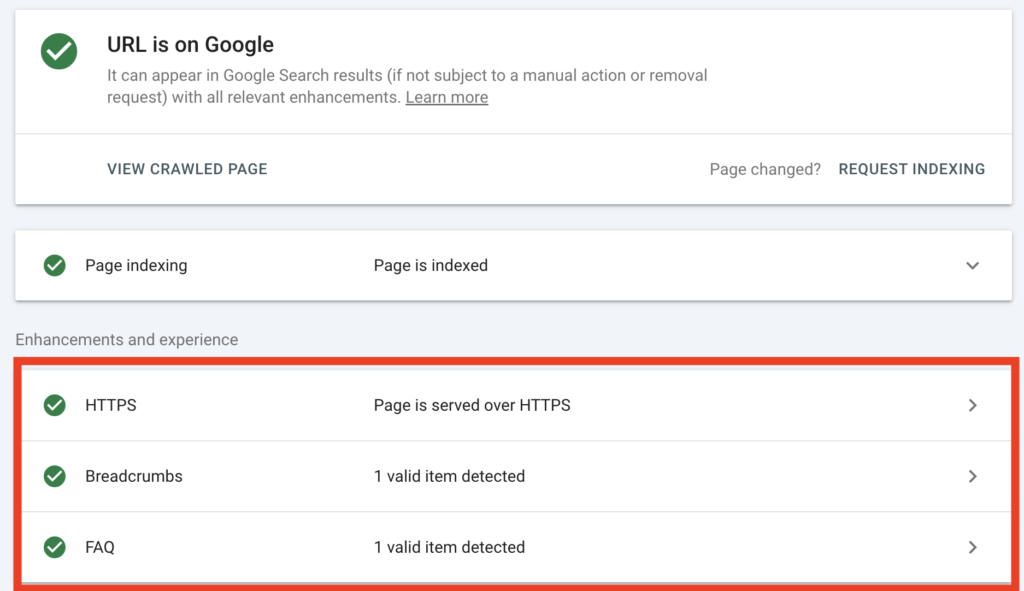Open the Learn more link
Image resolution: width=1024 pixels, height=591 pixels.
(446, 97)
